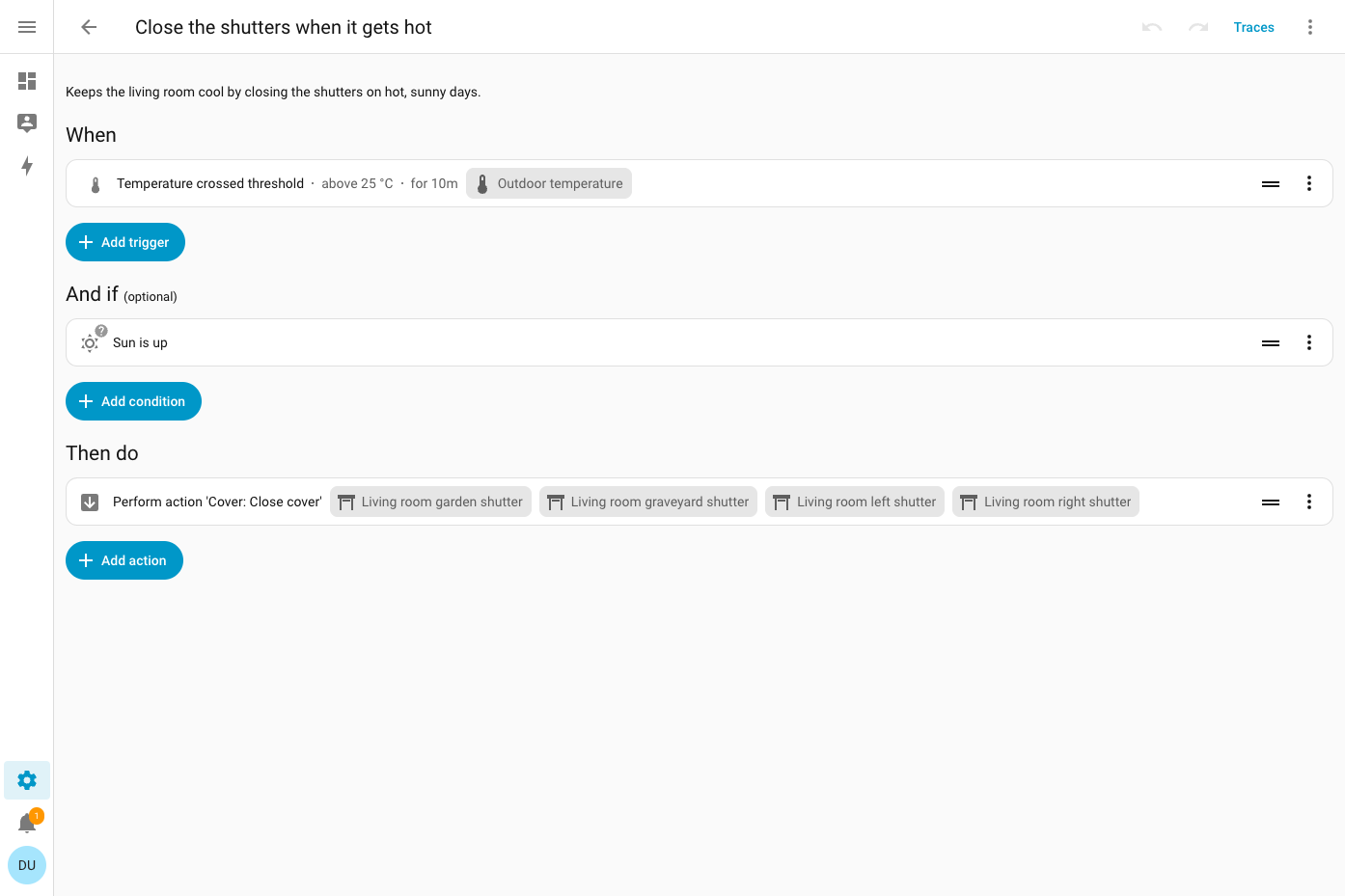Click the description about keeping room cool
This screenshot has height=896, width=1345.
tap(273, 92)
